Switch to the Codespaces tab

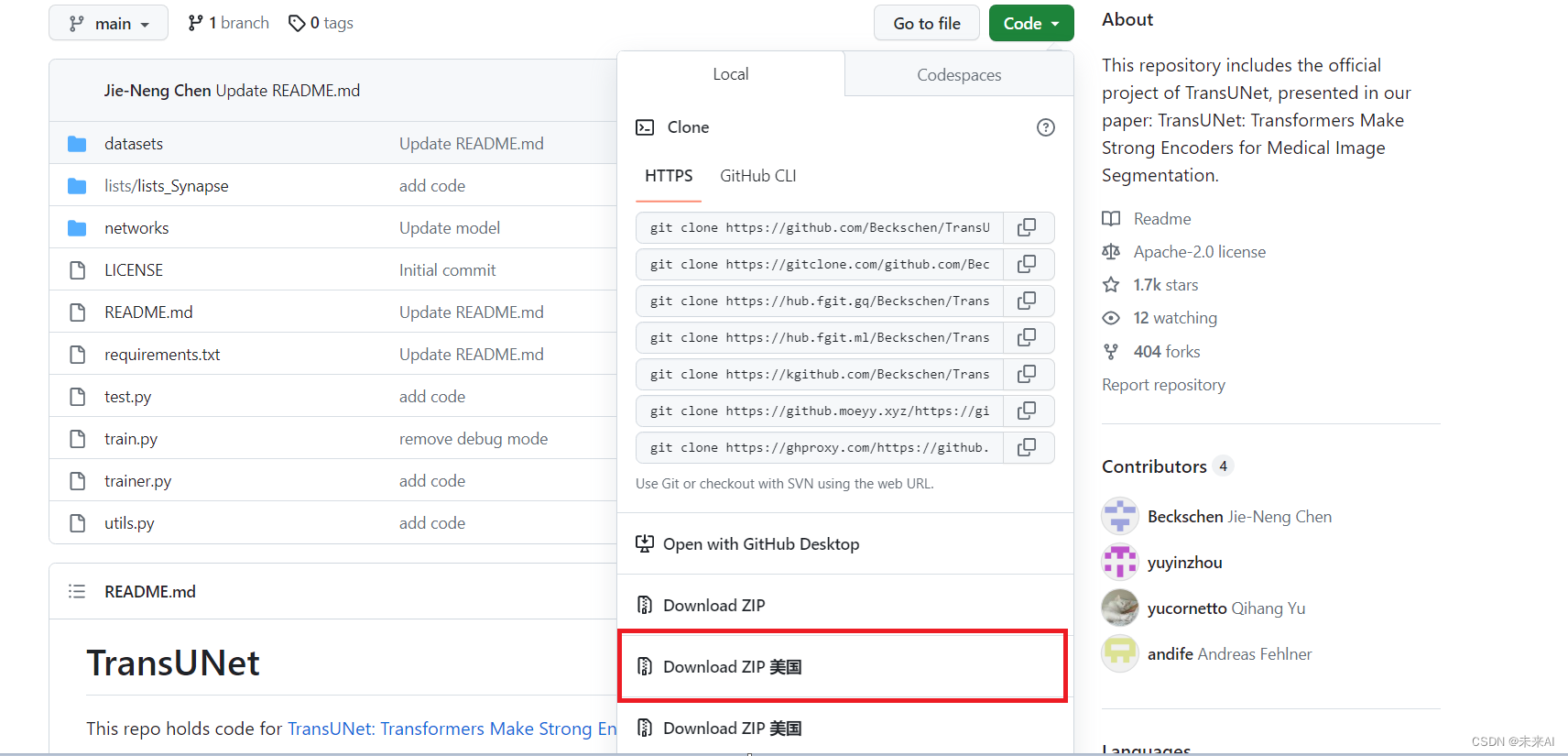point(959,75)
